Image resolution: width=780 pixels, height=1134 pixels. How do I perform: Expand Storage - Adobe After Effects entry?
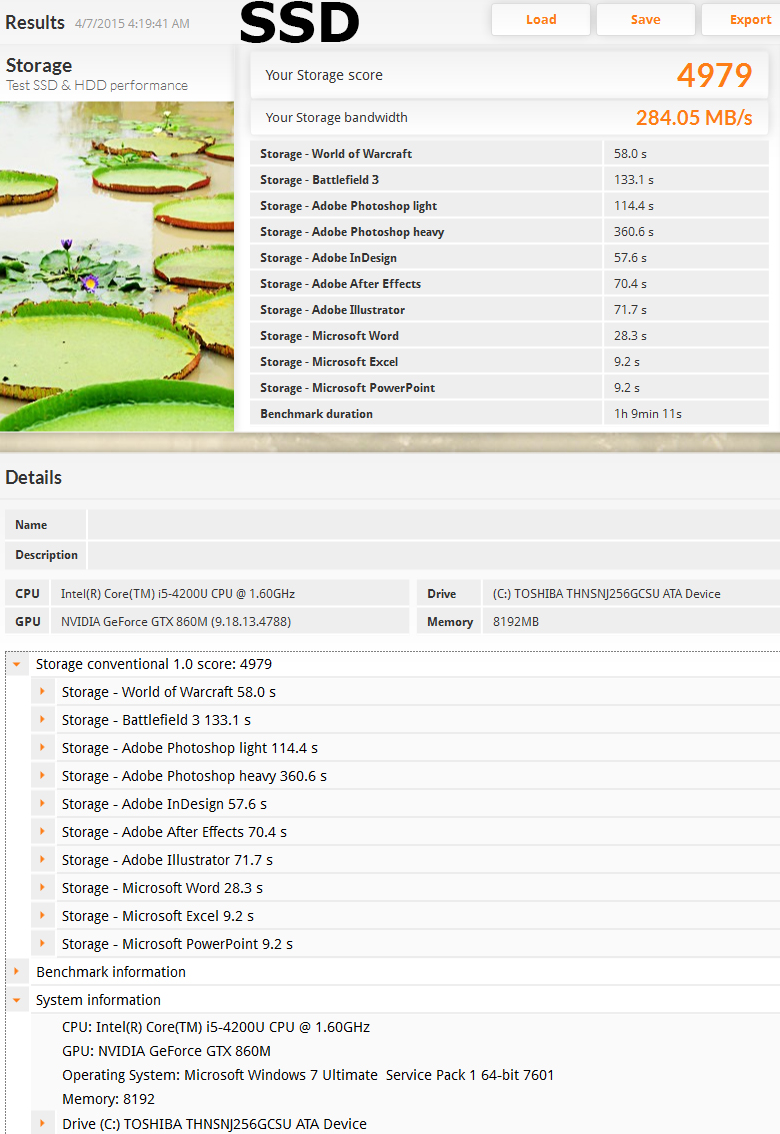42,832
